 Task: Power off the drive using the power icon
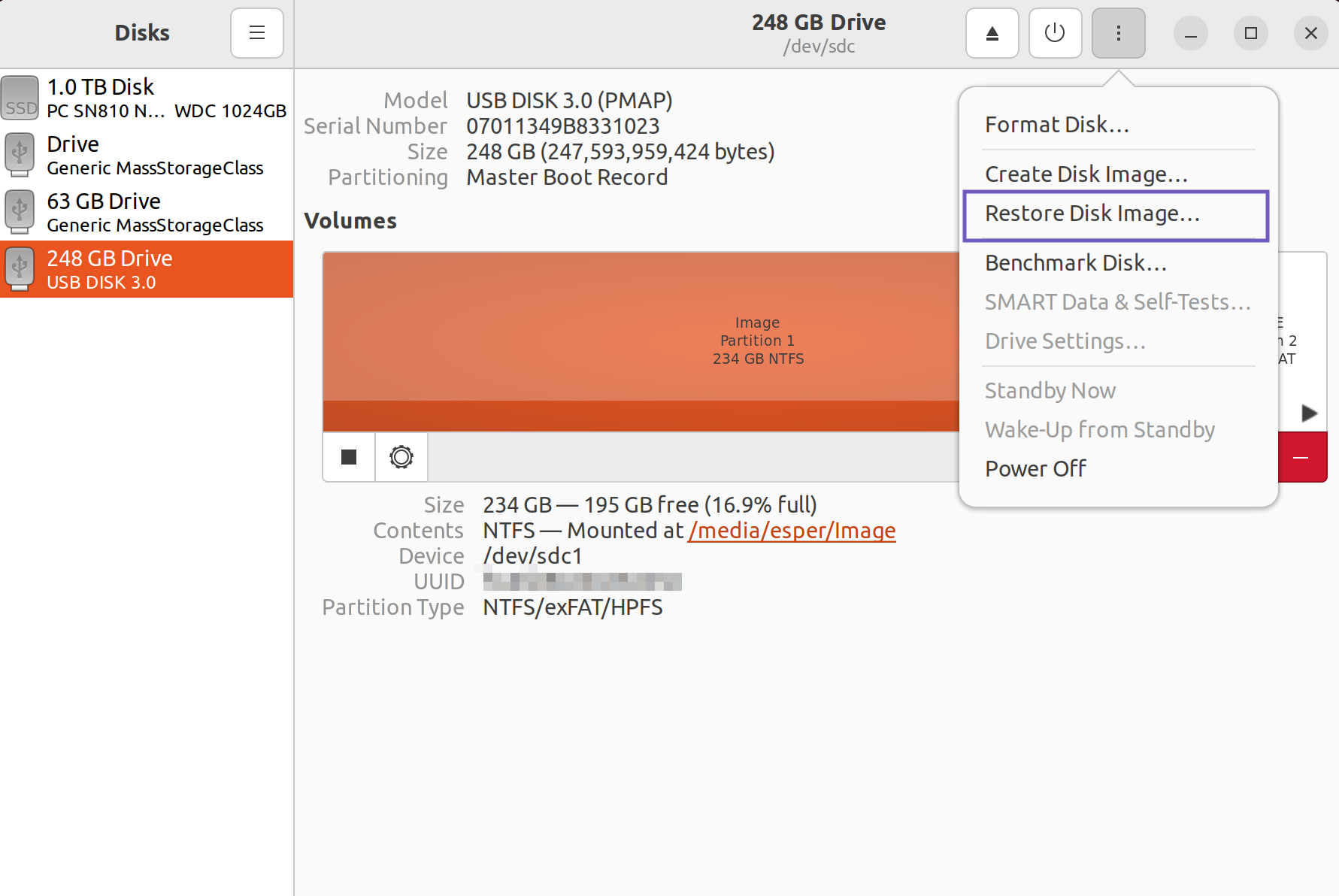point(1055,33)
